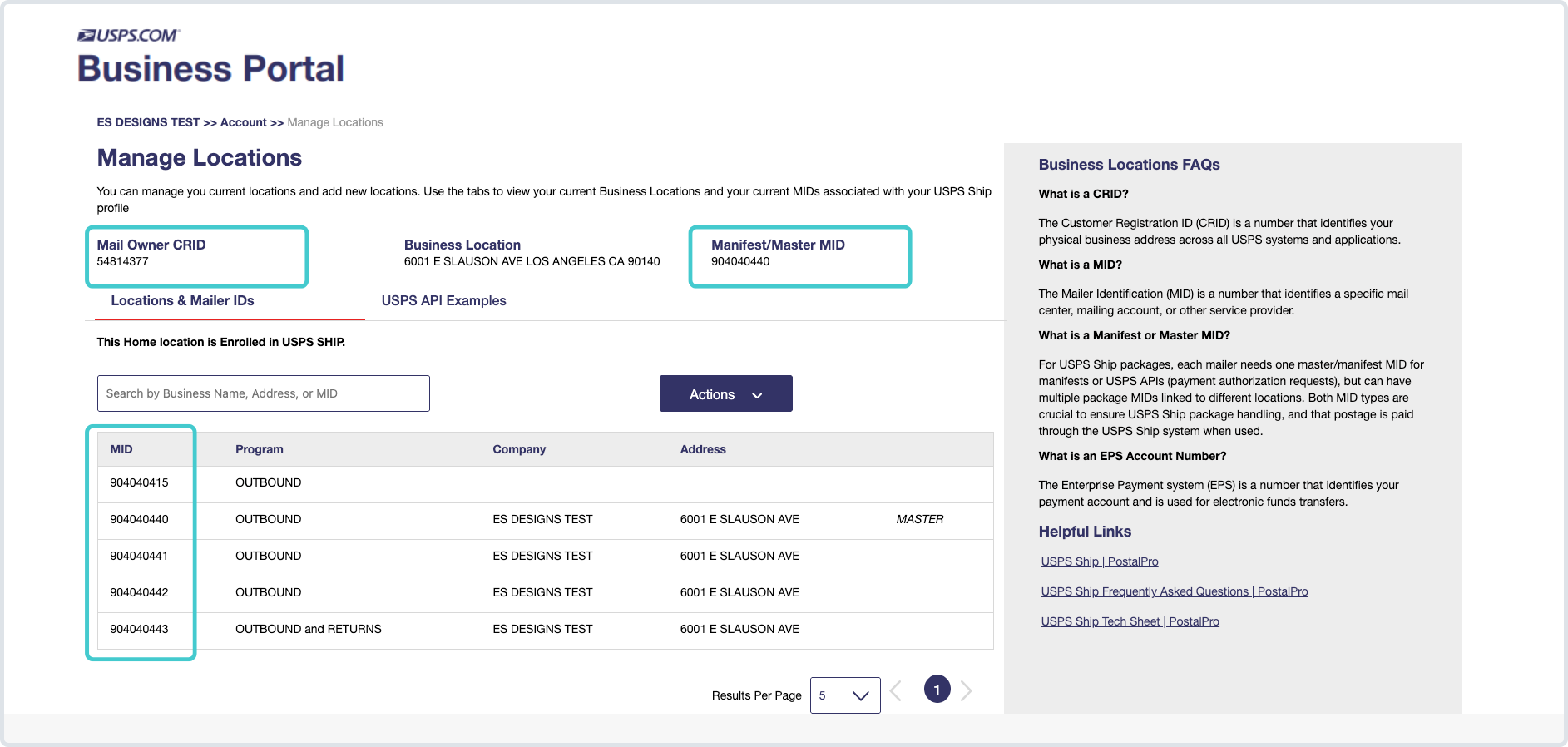Open USPS Ship | PostalPro link
The height and width of the screenshot is (747, 1568).
point(1099,561)
